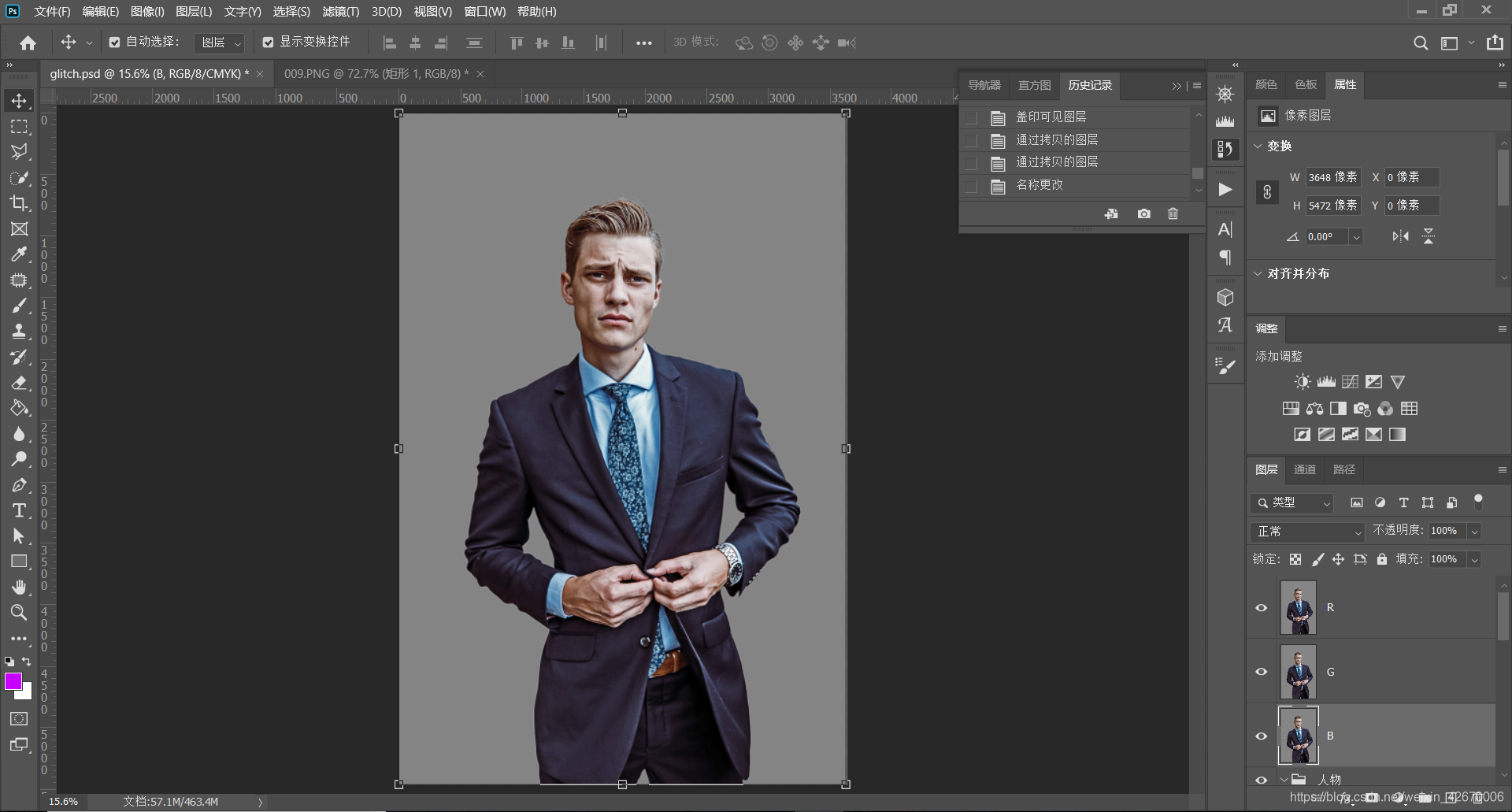This screenshot has height=812, width=1512.
Task: Delete current history state with trash icon
Action: coord(1173,213)
